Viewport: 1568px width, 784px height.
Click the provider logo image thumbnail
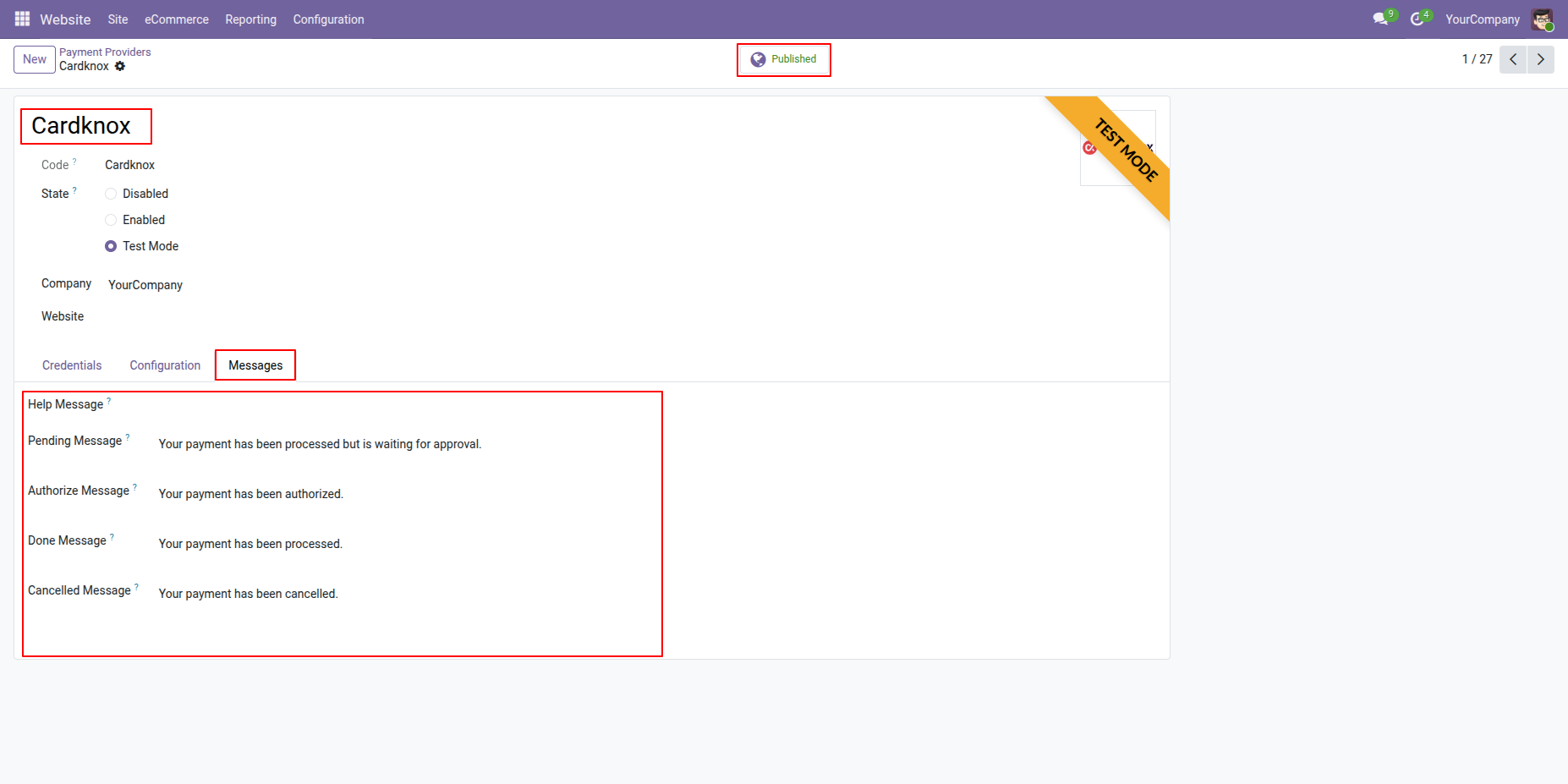pyautogui.click(x=1117, y=148)
